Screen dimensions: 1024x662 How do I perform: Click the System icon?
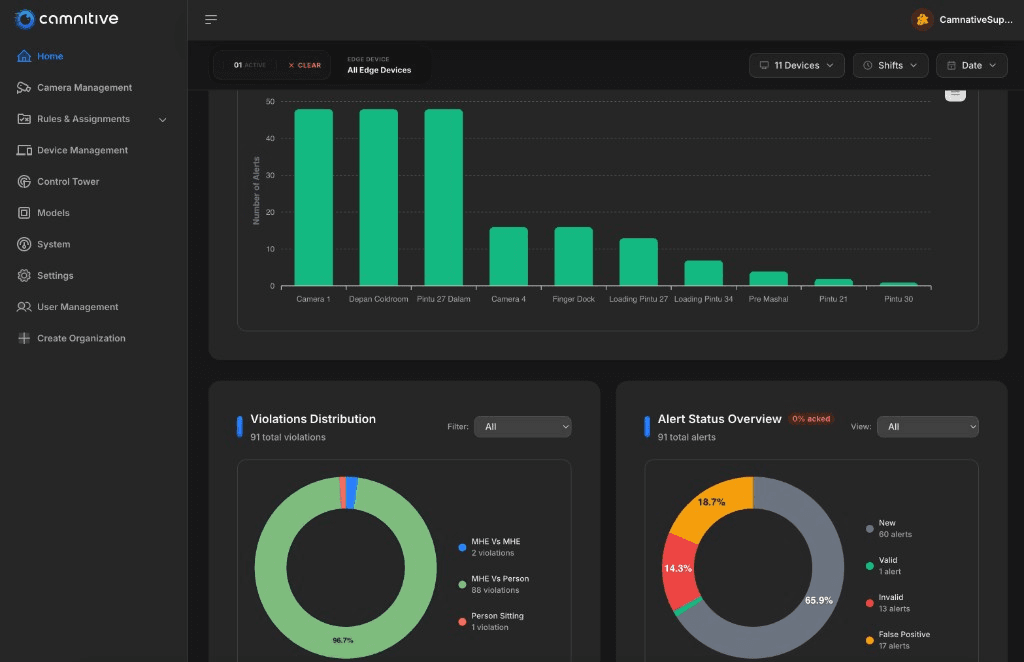click(24, 244)
